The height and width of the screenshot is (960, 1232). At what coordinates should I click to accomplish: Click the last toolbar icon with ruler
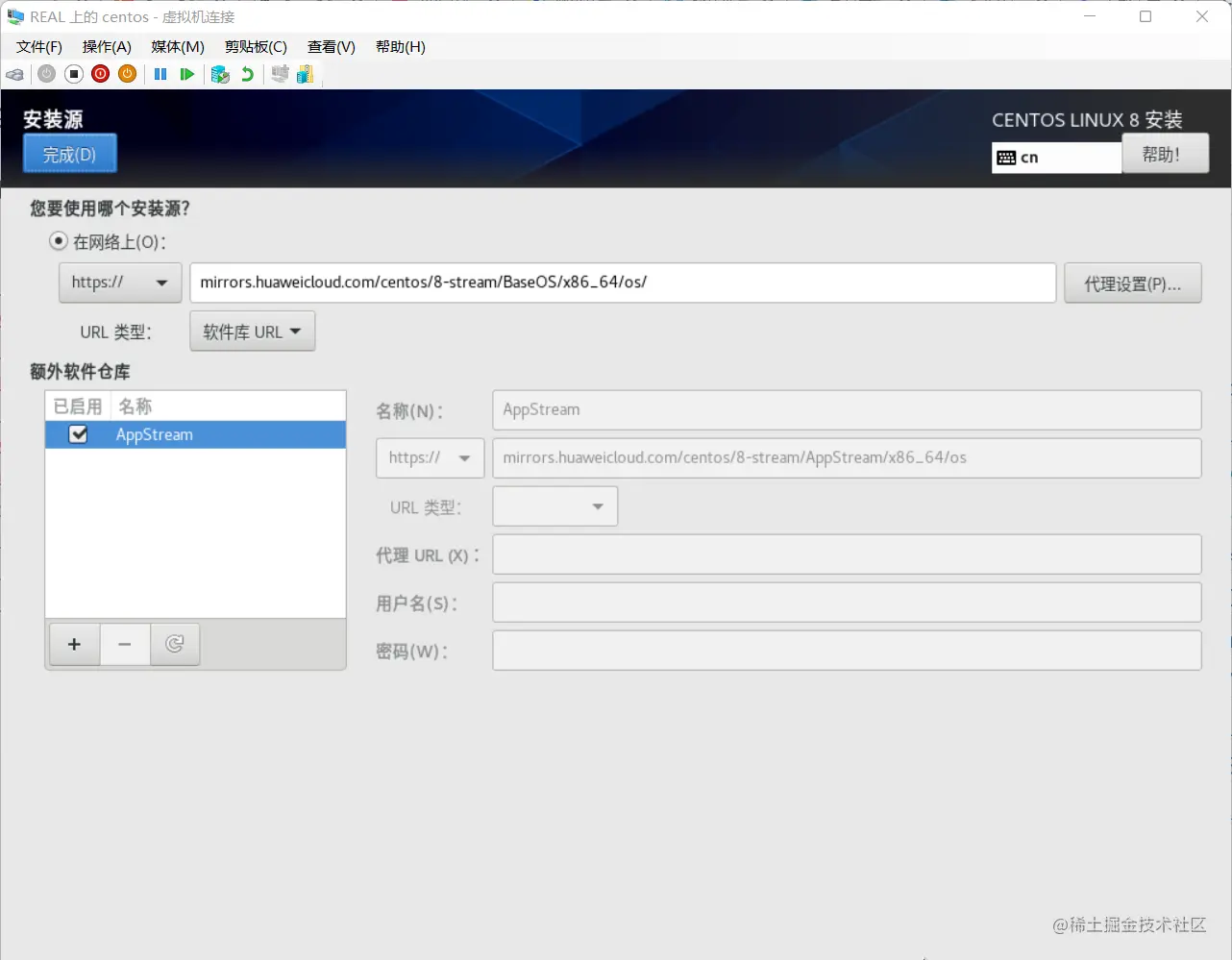click(306, 74)
